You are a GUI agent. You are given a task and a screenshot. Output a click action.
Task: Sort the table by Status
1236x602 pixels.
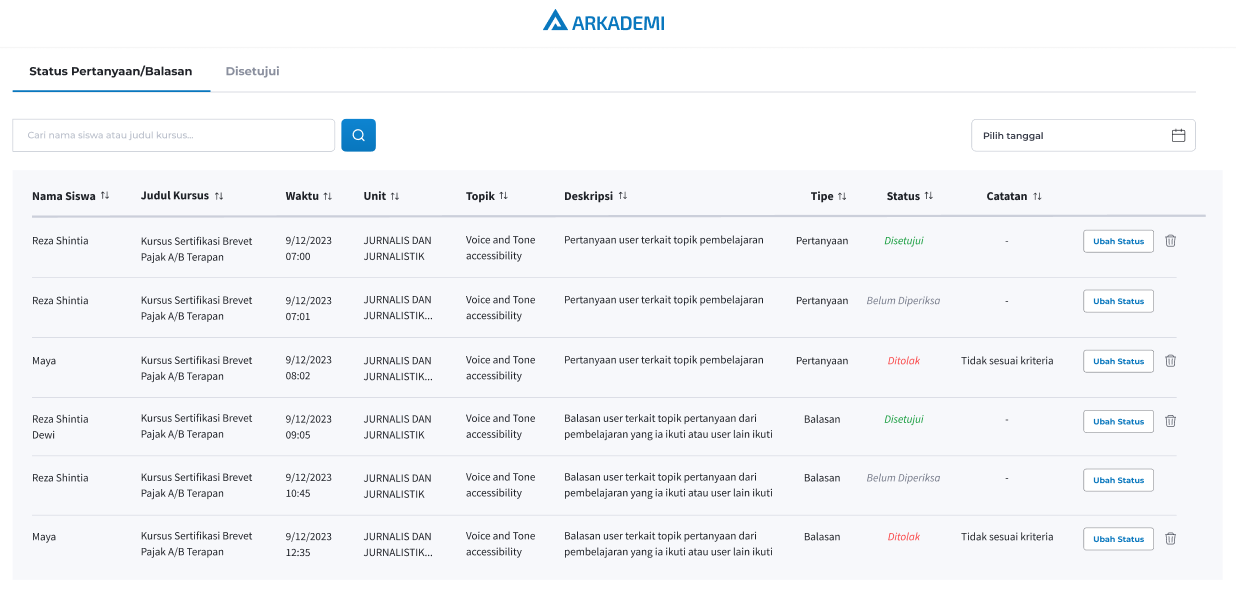[x=929, y=196]
